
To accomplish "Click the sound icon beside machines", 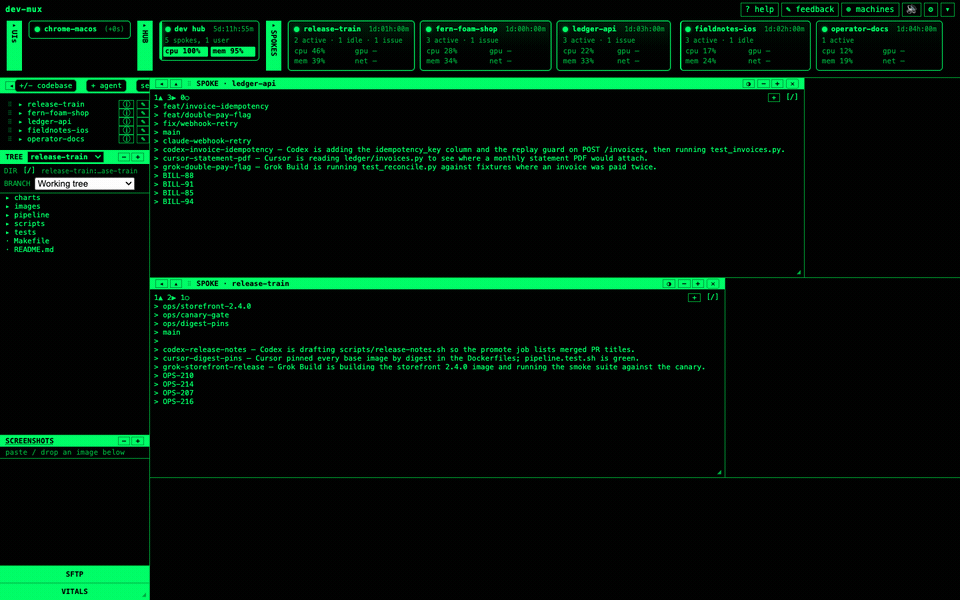I will pos(911,9).
